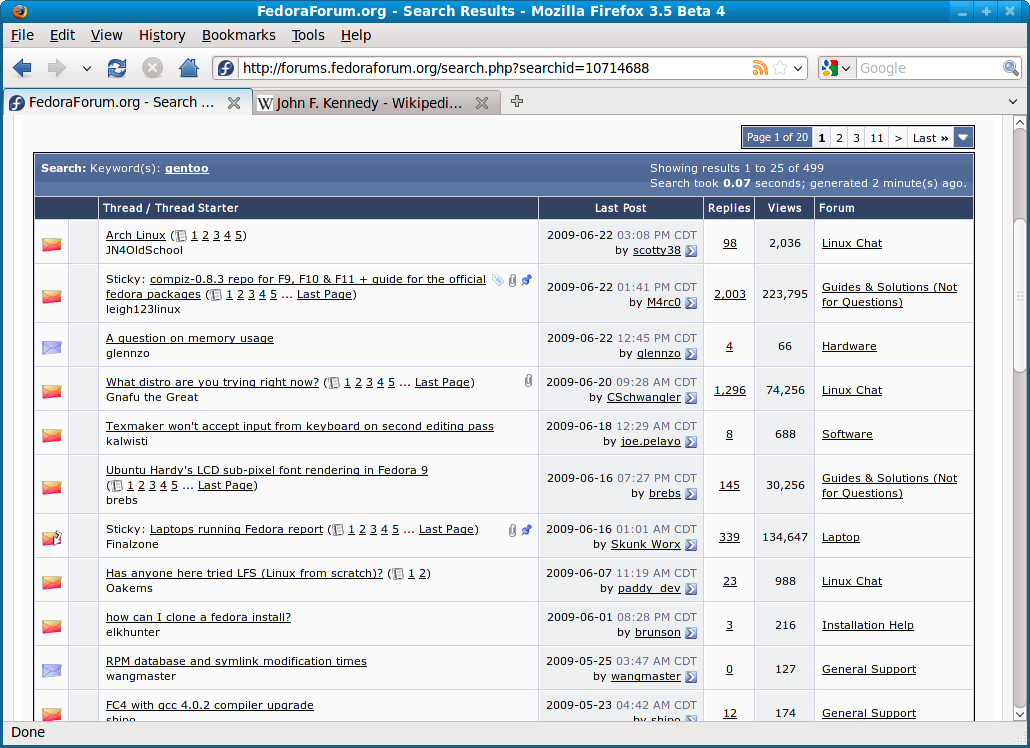Click the URL address field
The width and height of the screenshot is (1030, 748).
click(495, 68)
